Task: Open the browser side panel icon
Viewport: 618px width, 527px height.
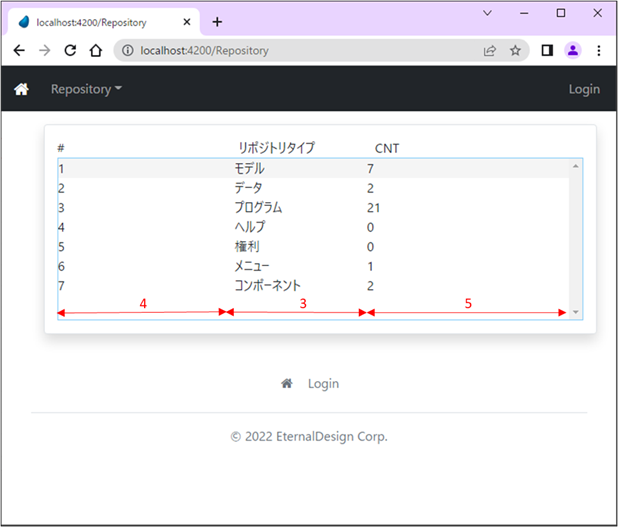Action: point(547,50)
